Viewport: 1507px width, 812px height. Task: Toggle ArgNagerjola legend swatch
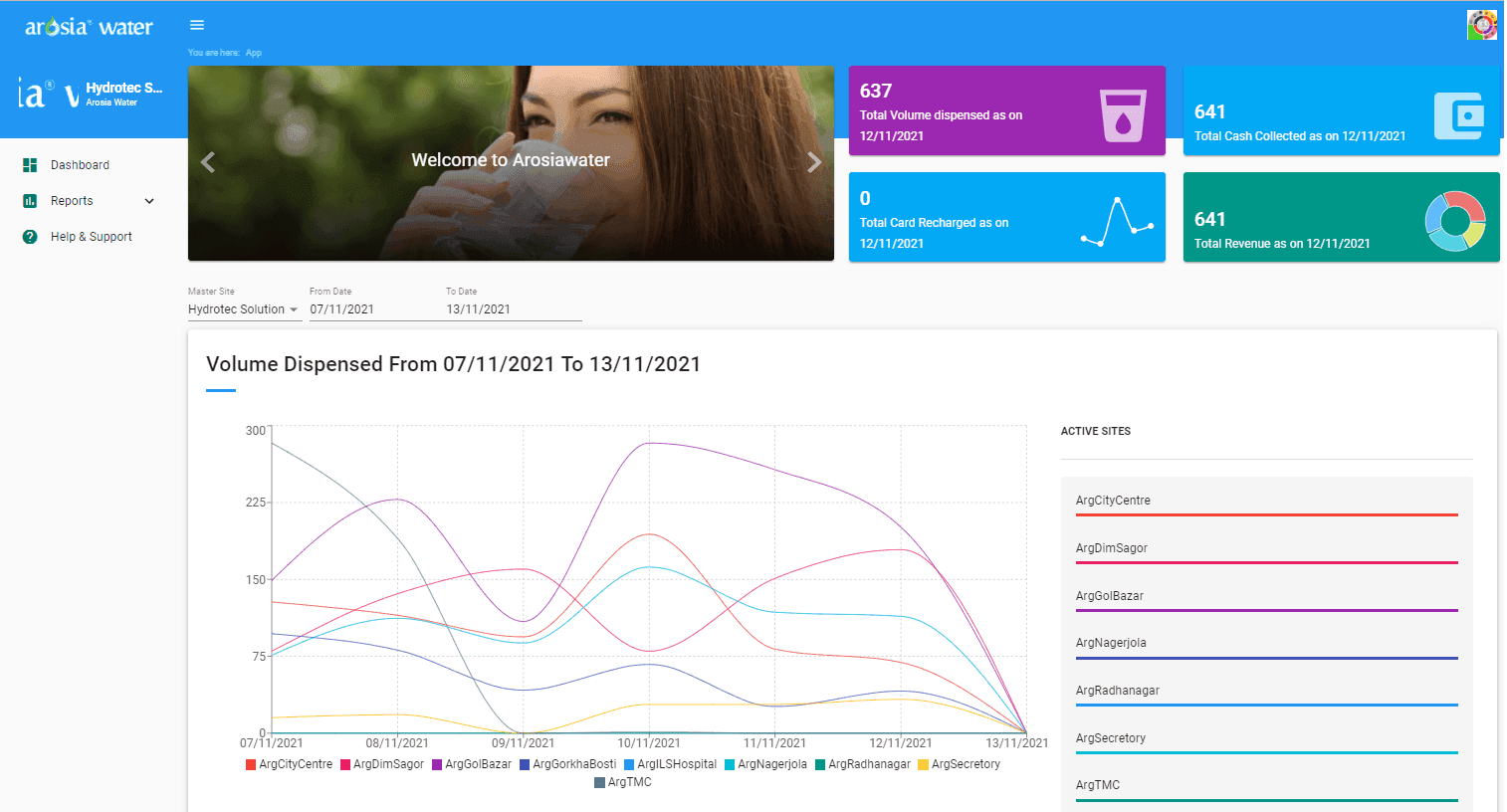(730, 764)
